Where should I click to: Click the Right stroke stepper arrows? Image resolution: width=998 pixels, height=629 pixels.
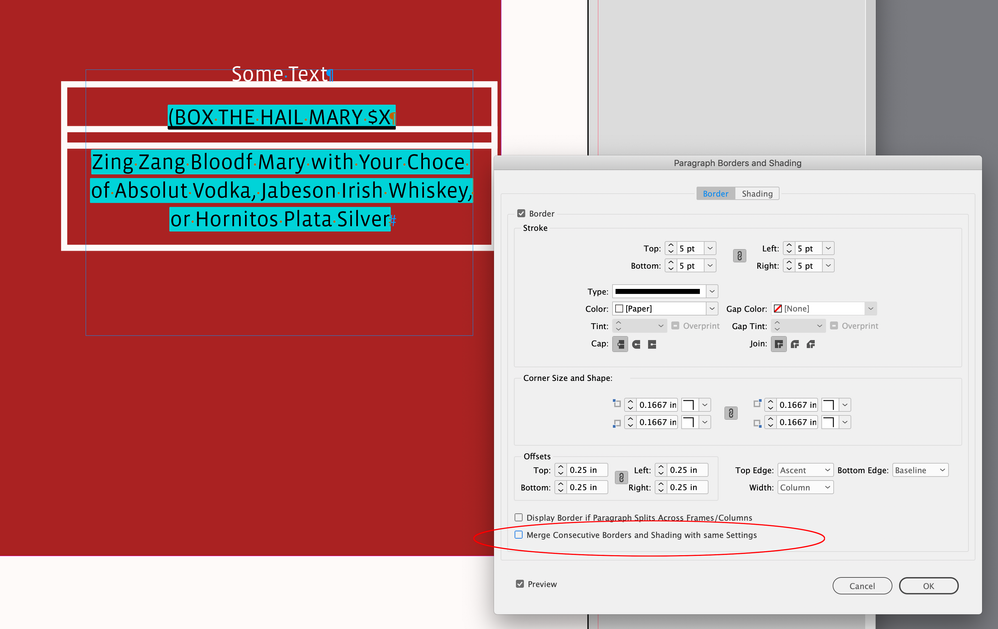point(789,265)
